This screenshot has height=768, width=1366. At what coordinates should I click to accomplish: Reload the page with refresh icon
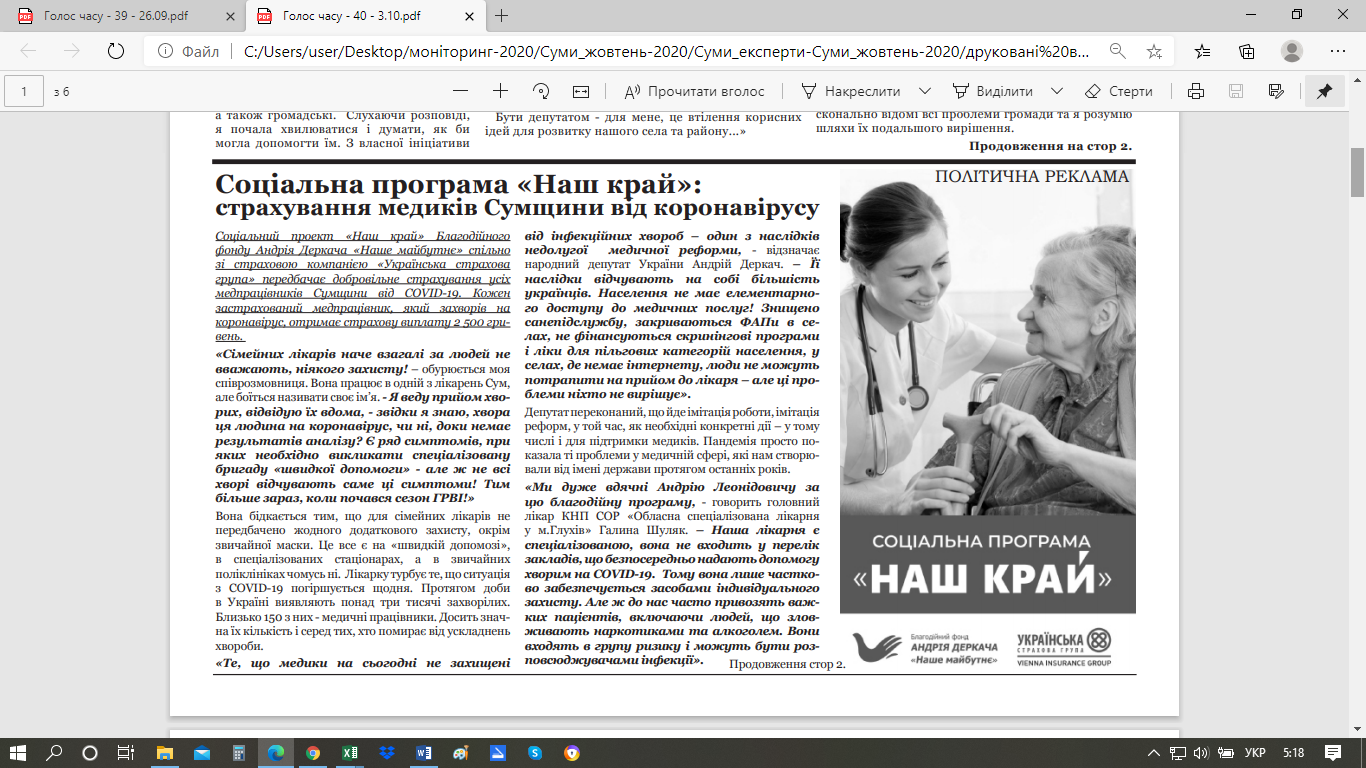point(115,51)
